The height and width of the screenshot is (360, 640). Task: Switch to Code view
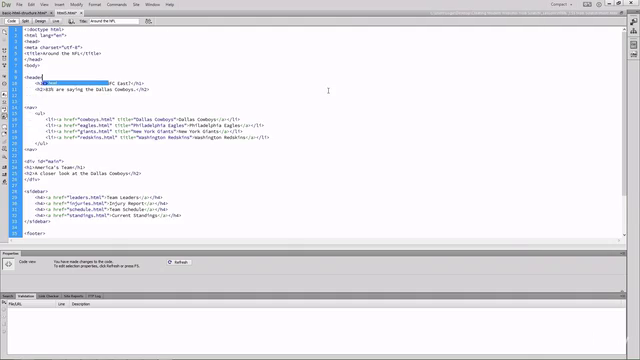point(11,21)
